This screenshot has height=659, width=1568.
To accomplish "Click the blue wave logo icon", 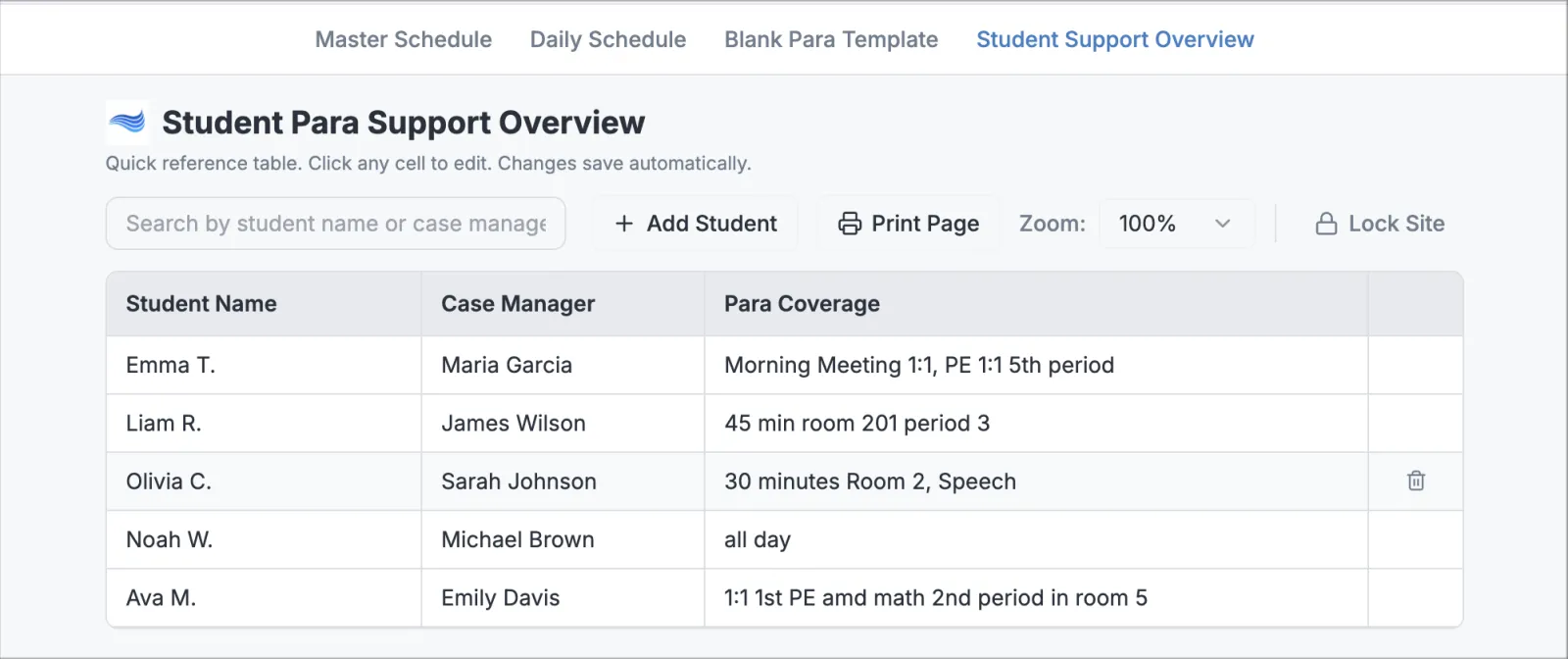I will (x=127, y=122).
